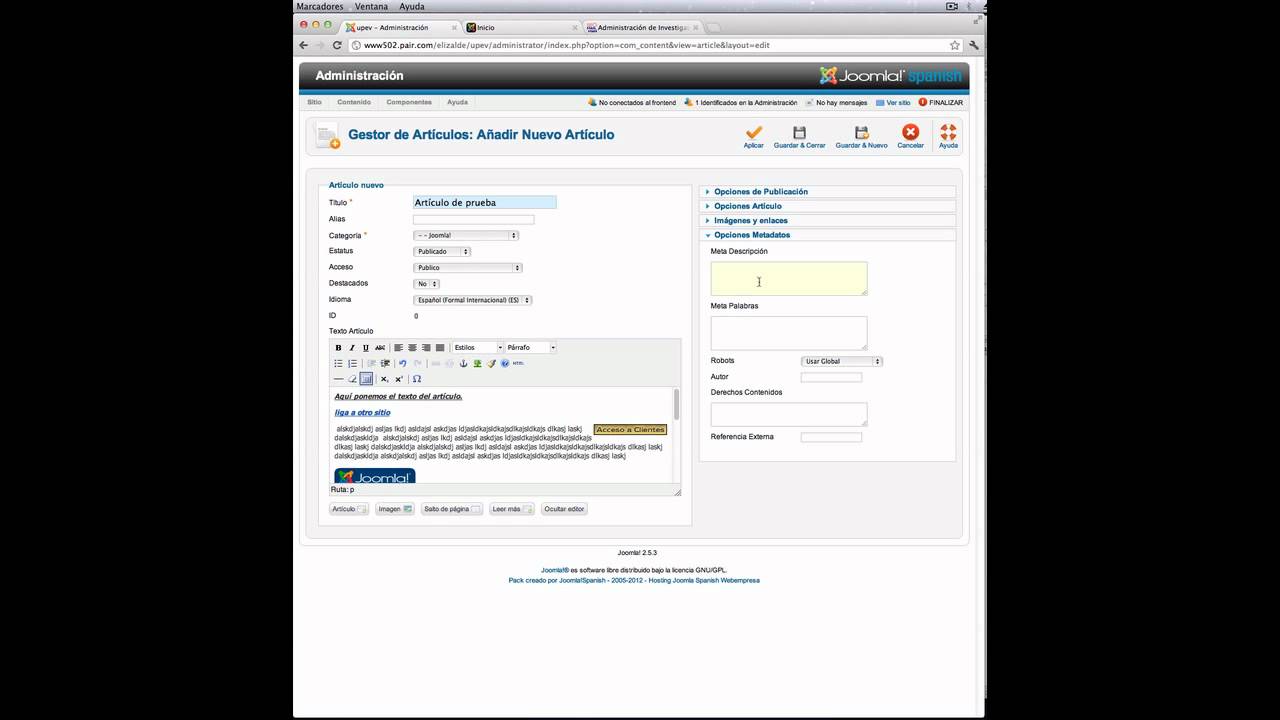Switch to the Inicio browser tab
The height and width of the screenshot is (720, 1280).
pyautogui.click(x=522, y=27)
